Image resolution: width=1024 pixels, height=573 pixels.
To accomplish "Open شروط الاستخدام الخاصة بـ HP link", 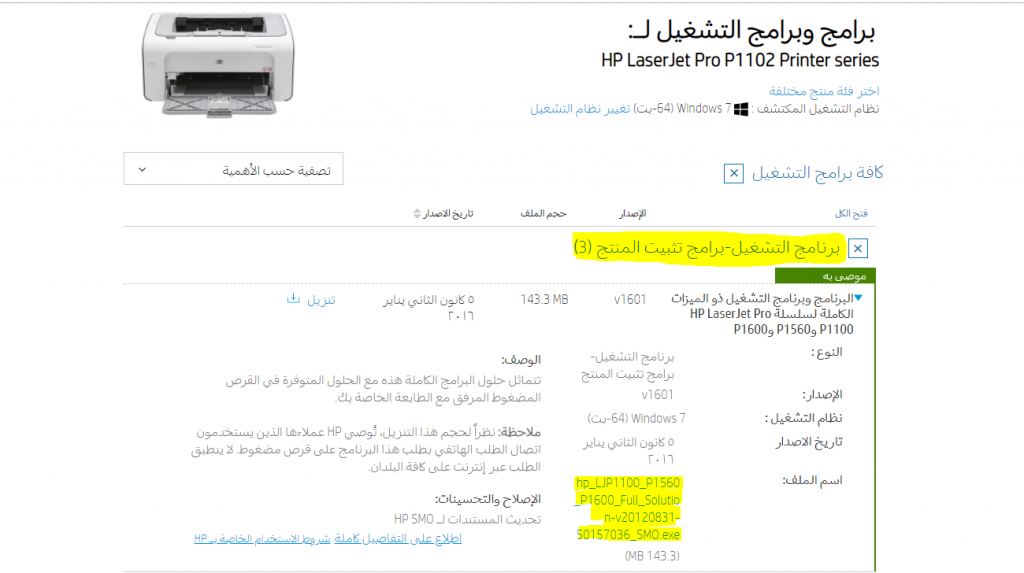I will 262,538.
